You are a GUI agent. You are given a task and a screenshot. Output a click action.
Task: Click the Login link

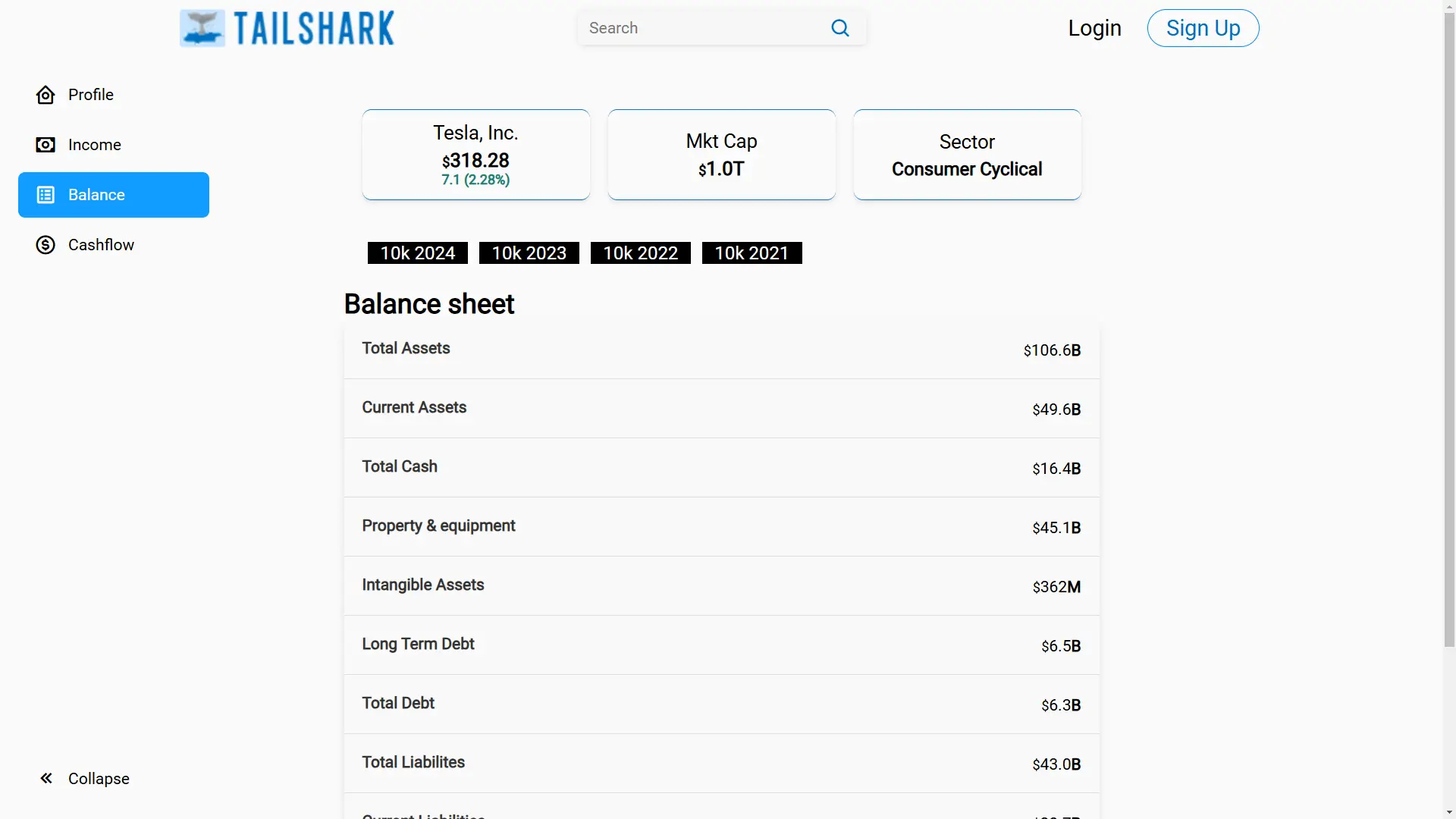(1094, 28)
